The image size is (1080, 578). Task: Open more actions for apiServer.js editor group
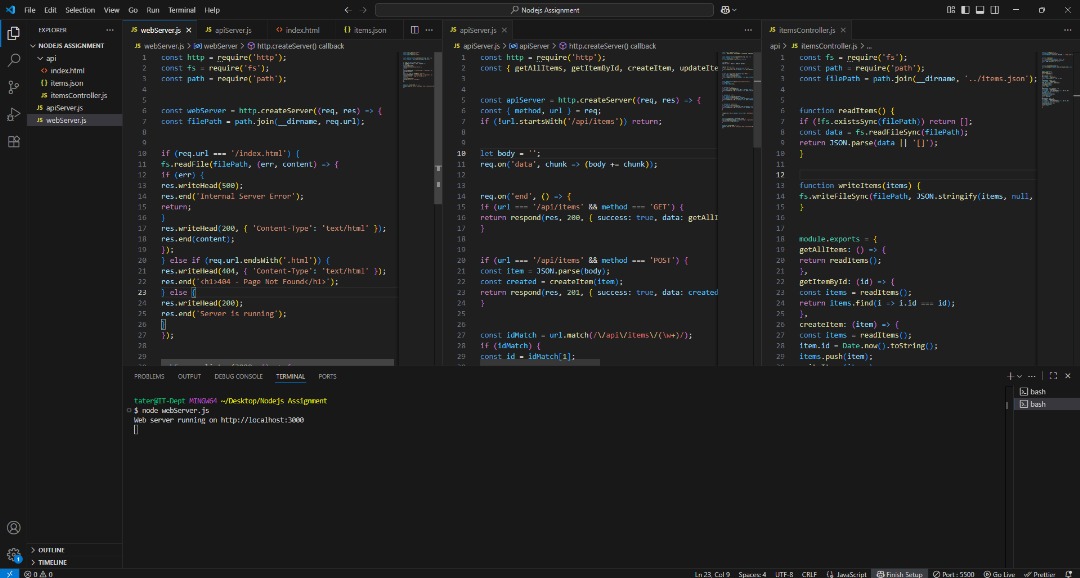click(x=748, y=30)
